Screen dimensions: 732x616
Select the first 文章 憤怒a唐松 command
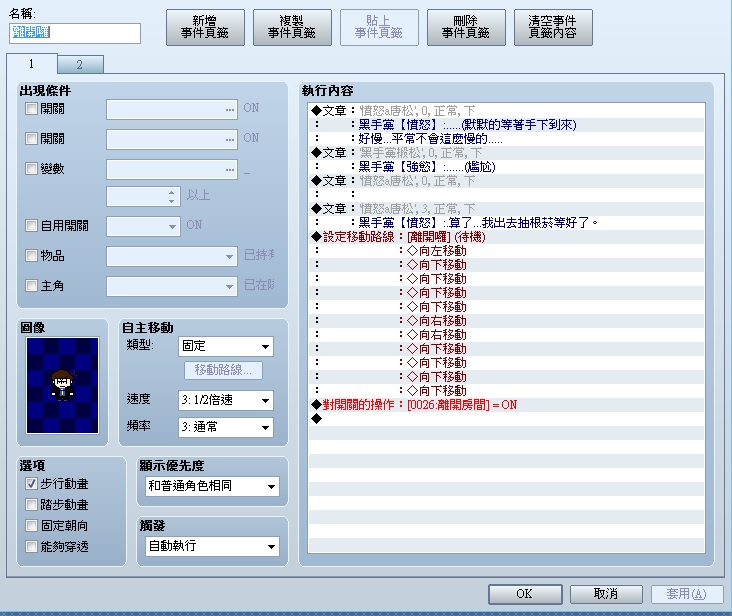tap(506, 111)
